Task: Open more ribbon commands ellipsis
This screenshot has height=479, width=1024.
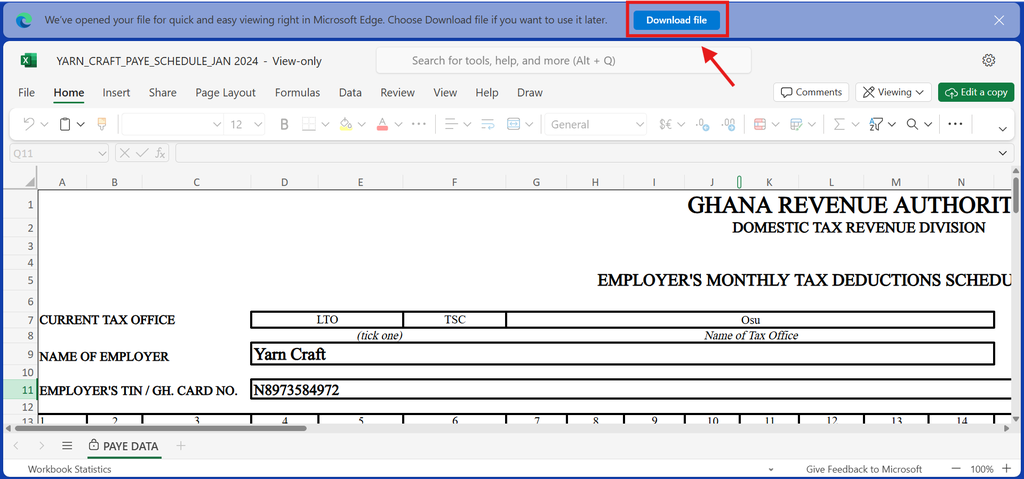Action: pos(955,124)
